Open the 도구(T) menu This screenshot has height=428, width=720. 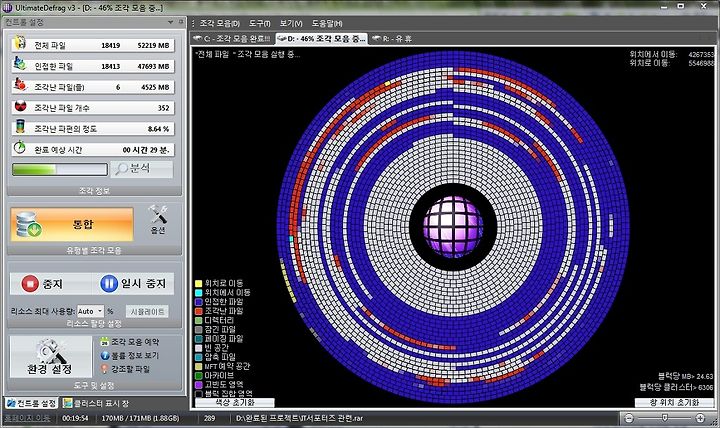pos(260,23)
